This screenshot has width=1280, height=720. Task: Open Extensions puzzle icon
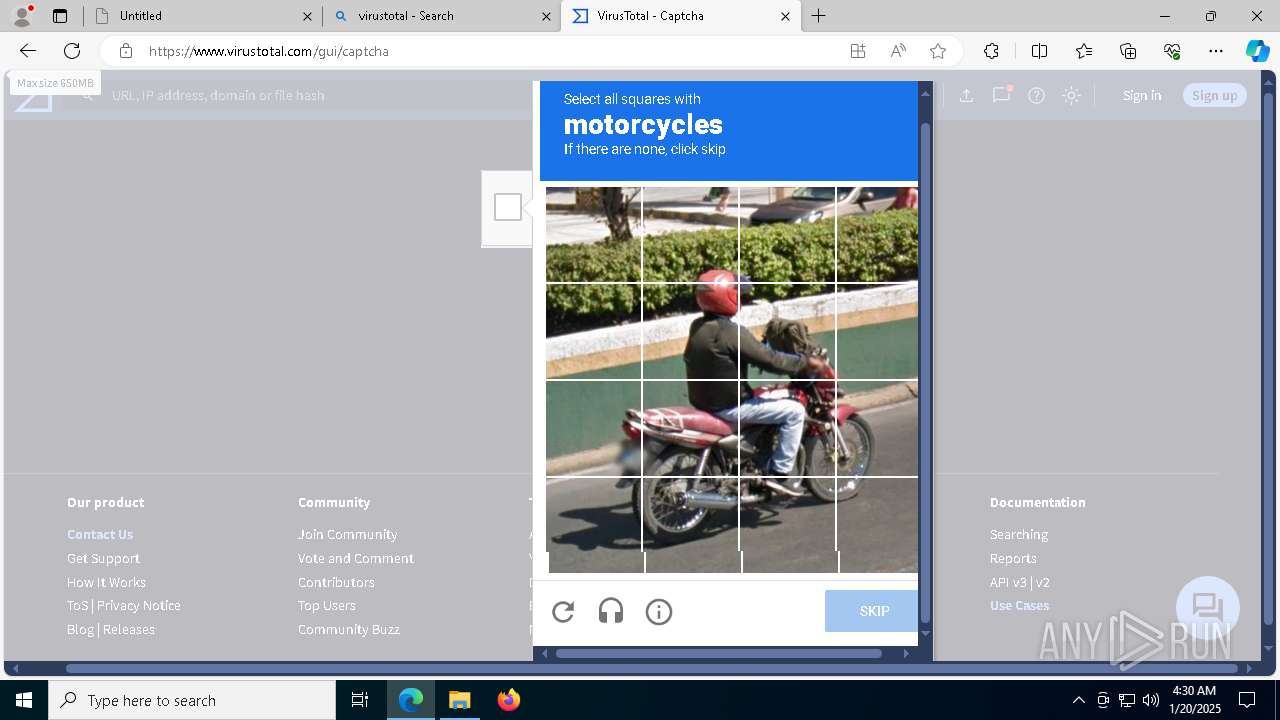991,51
